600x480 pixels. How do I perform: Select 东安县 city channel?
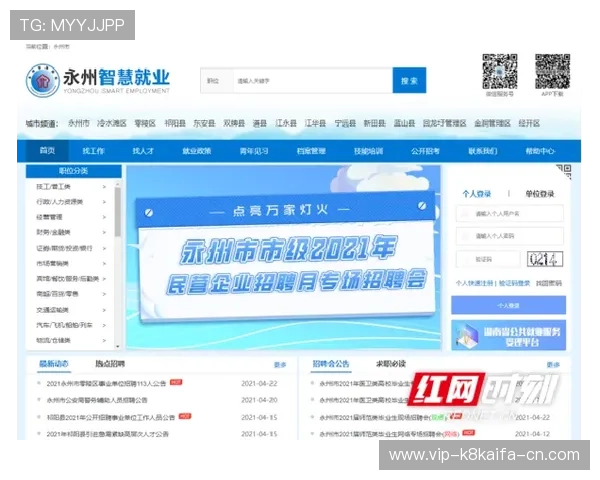click(204, 123)
